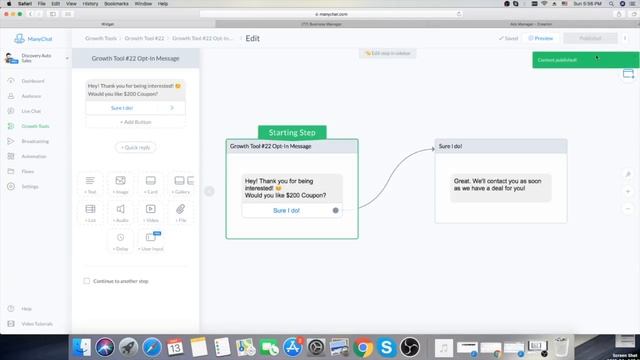Zoom in on the flow canvas

tap(628, 191)
